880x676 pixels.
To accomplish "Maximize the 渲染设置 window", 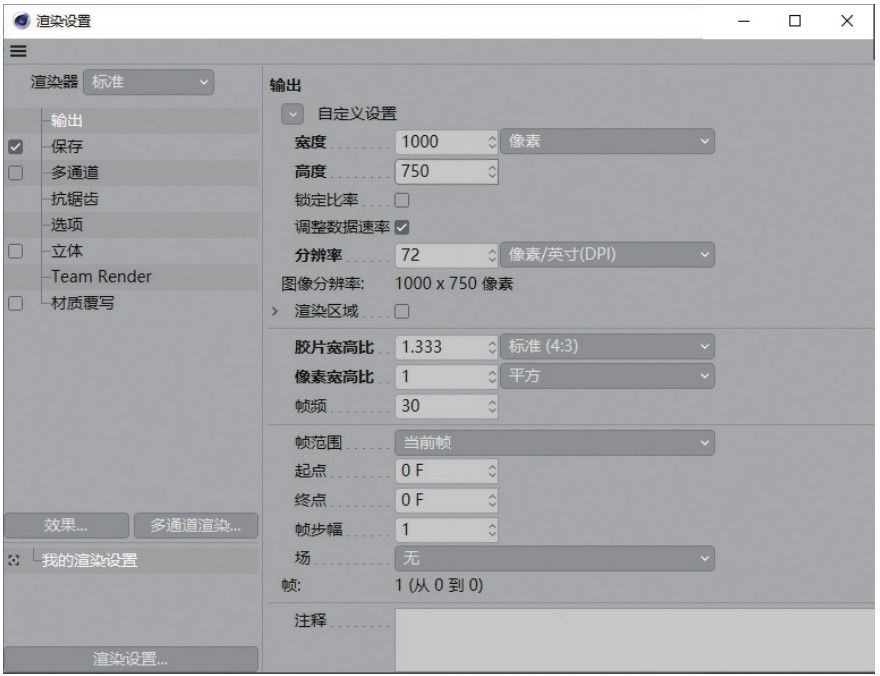I will pyautogui.click(x=795, y=21).
